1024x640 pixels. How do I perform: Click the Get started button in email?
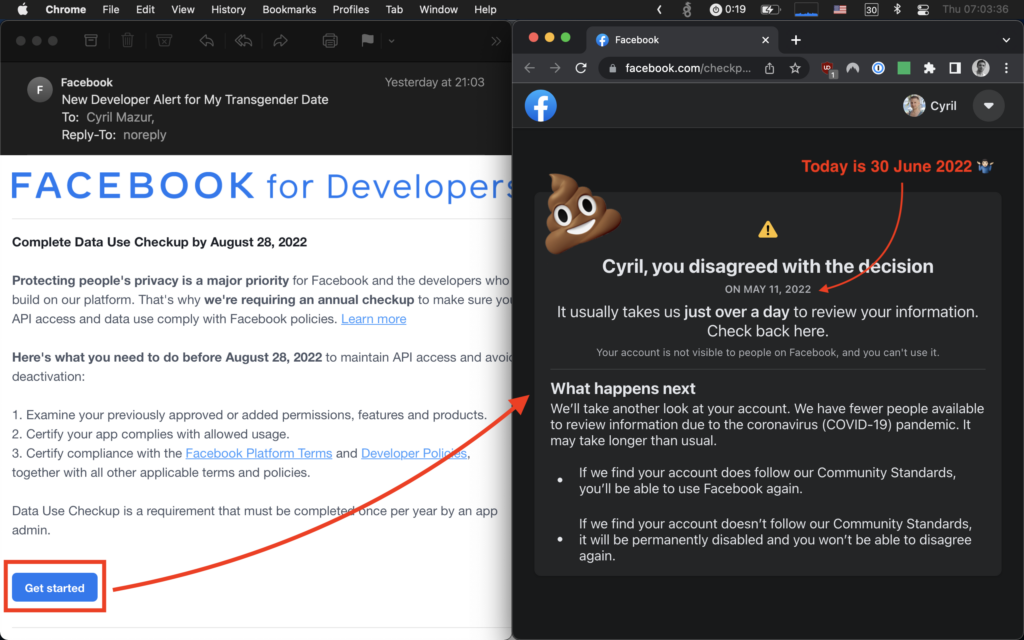tap(55, 588)
